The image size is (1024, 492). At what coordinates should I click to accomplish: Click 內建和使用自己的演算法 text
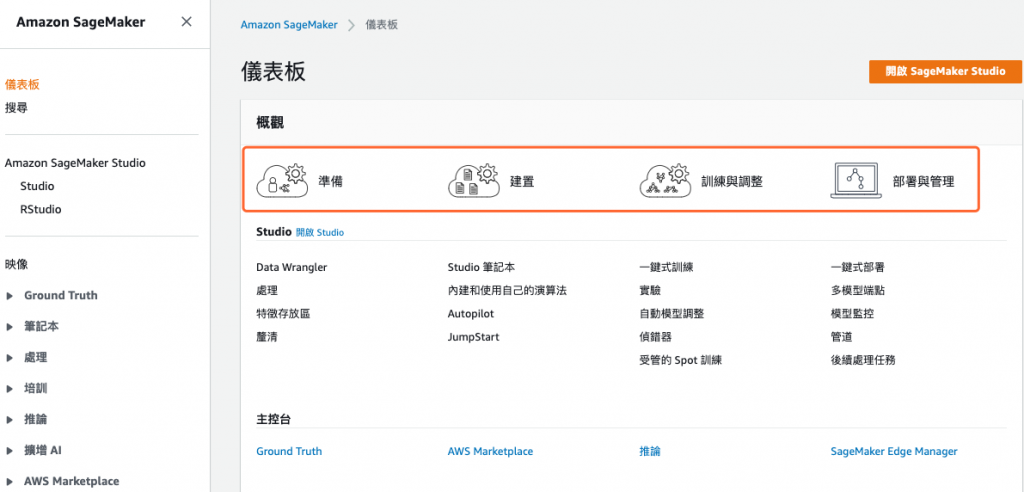[x=507, y=290]
